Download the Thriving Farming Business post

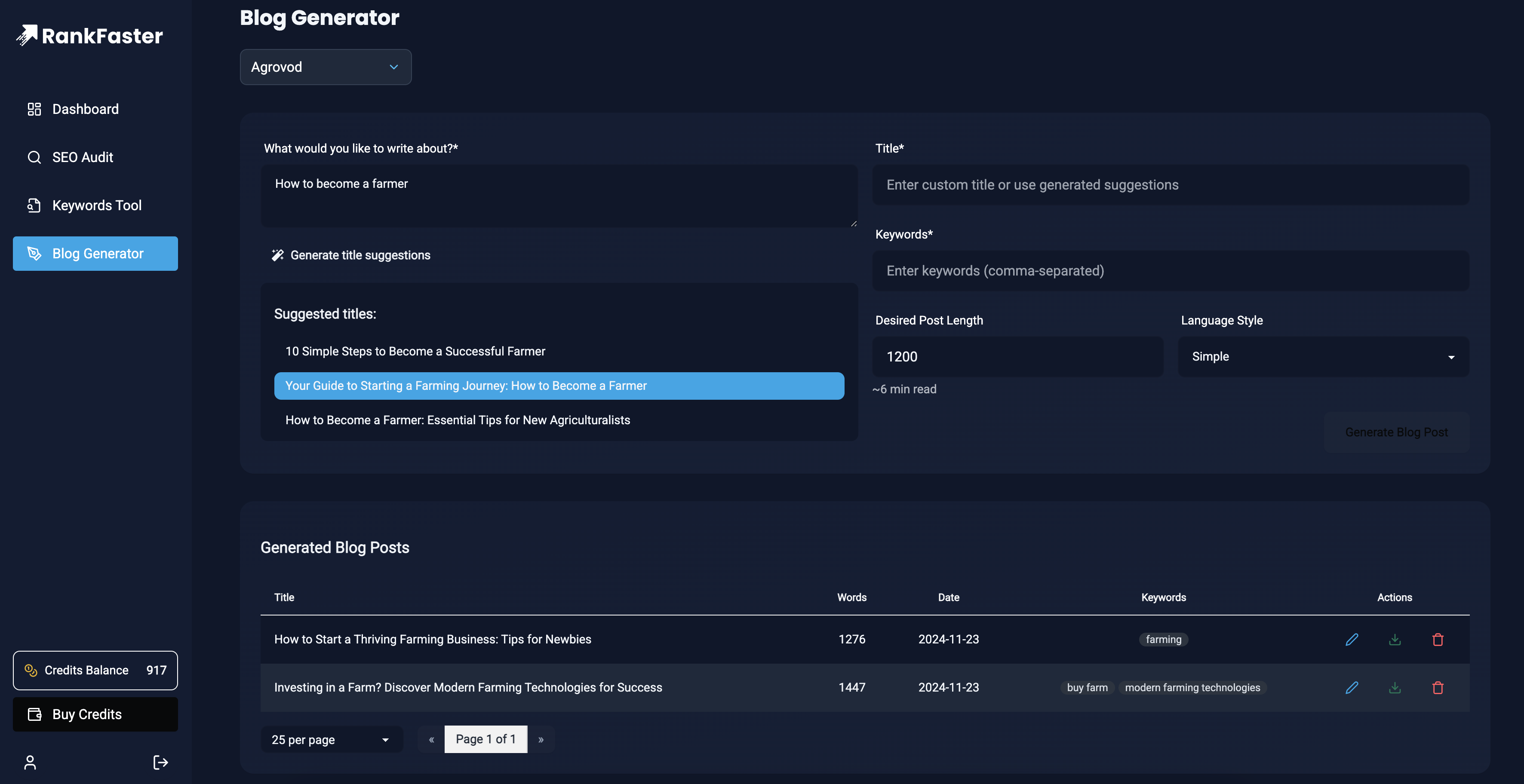(x=1395, y=639)
